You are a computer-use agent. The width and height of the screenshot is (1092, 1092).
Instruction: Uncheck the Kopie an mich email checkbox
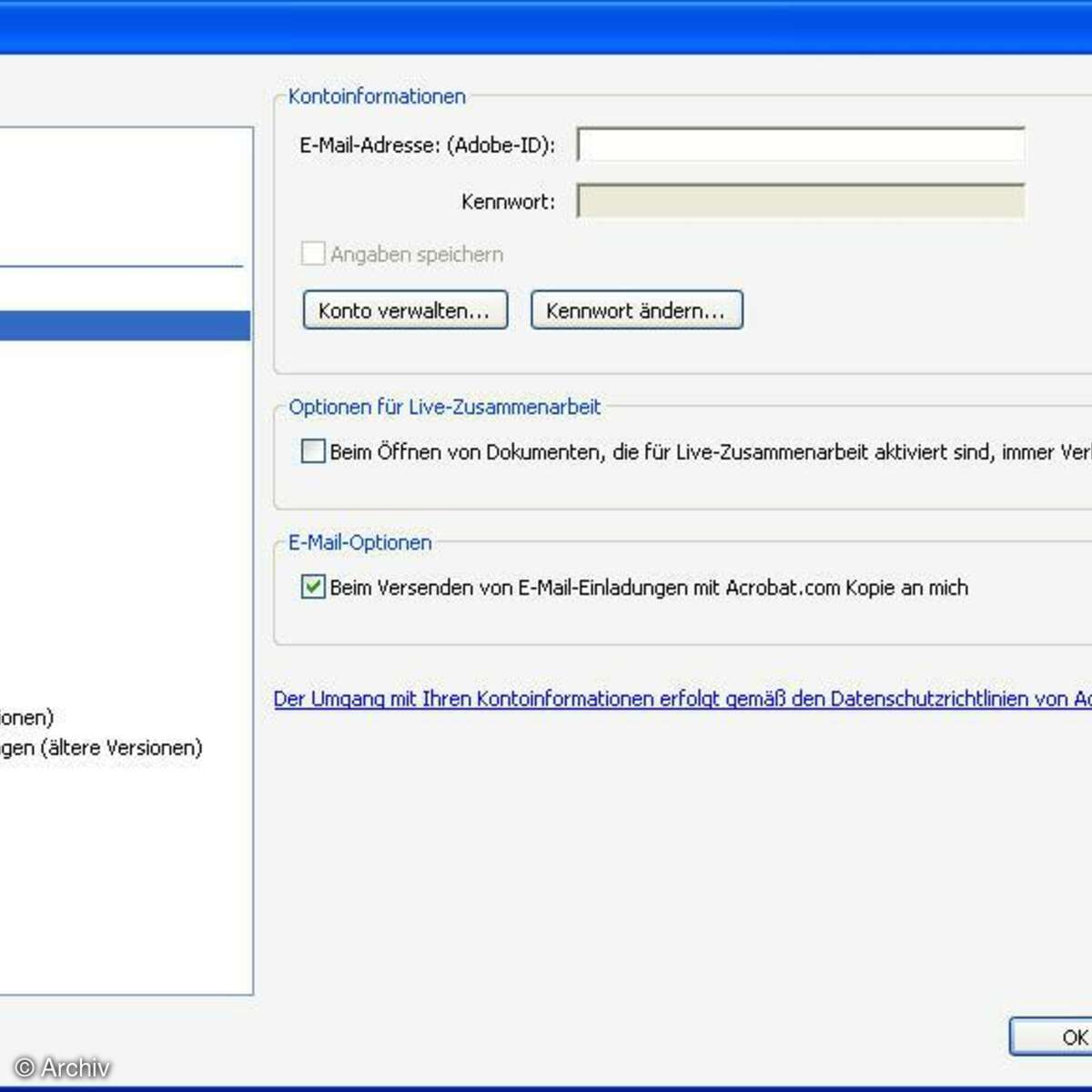pyautogui.click(x=313, y=587)
